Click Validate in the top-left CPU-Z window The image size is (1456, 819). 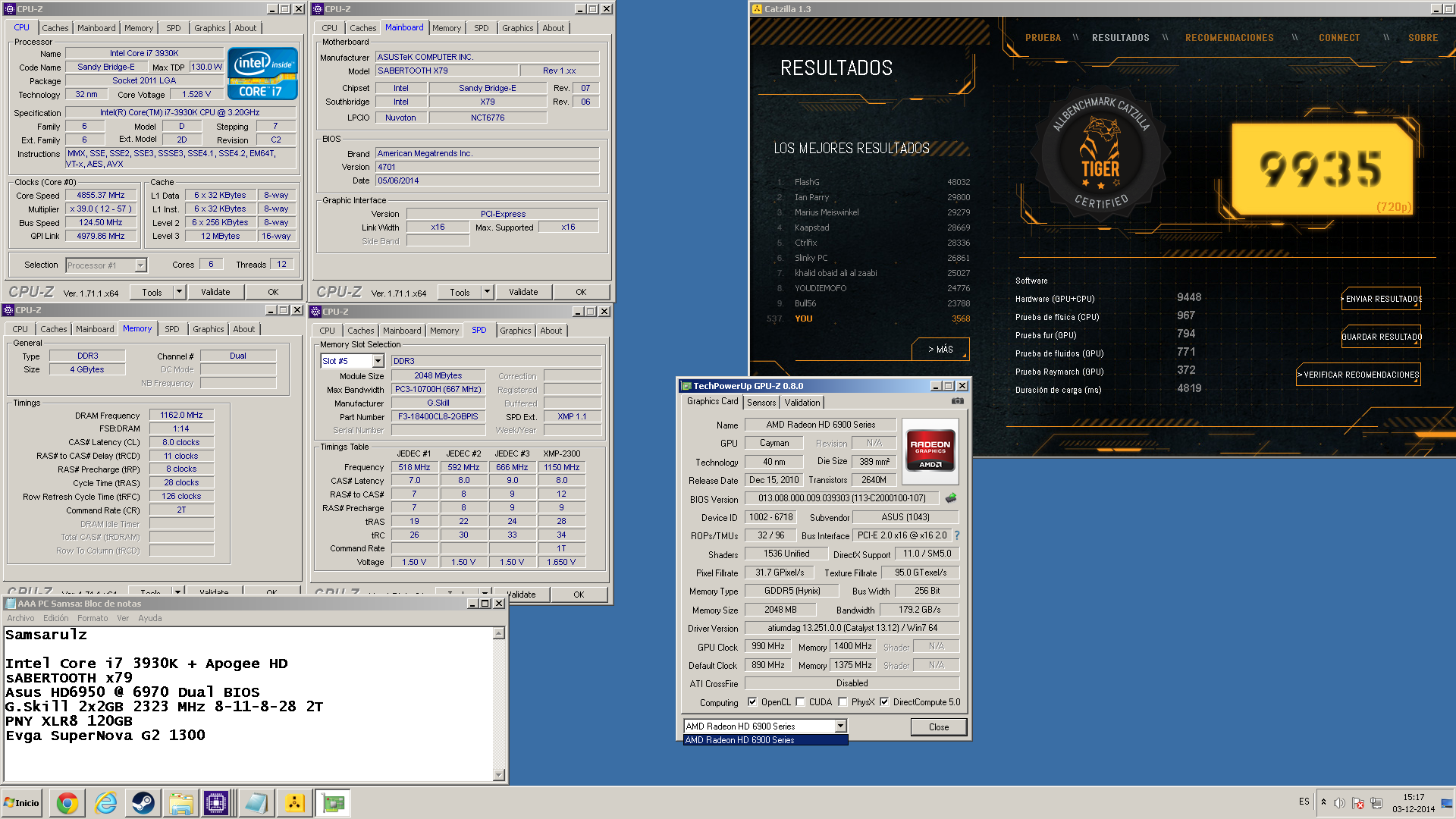(215, 292)
